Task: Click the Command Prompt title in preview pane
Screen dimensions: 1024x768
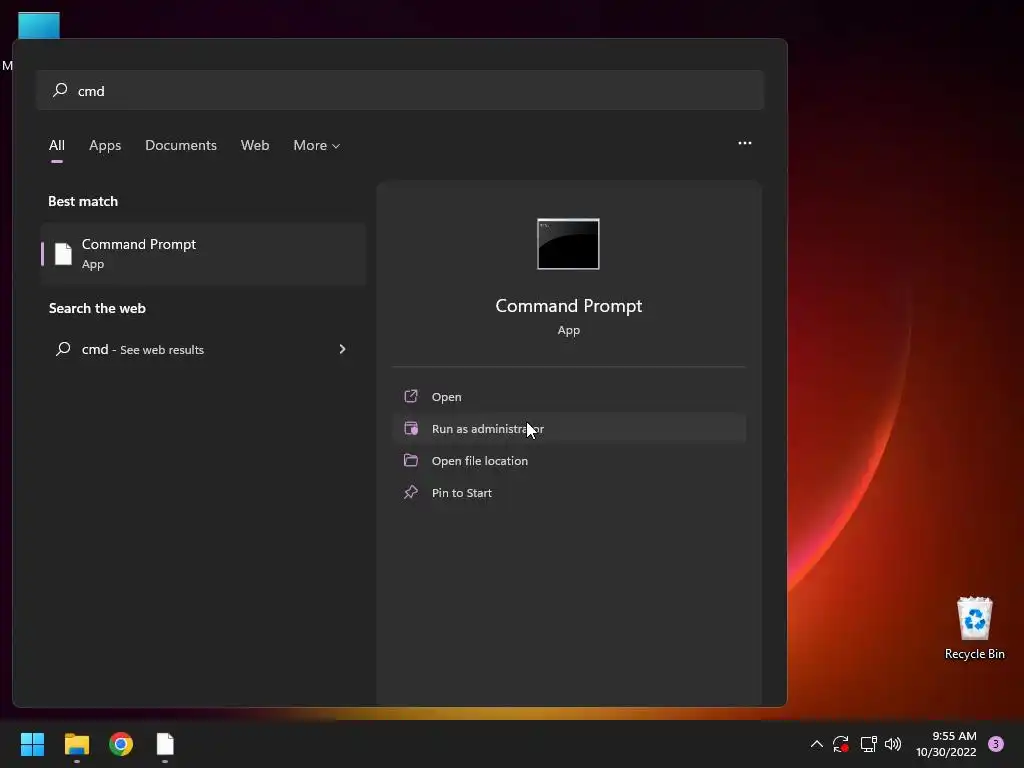Action: [x=569, y=306]
